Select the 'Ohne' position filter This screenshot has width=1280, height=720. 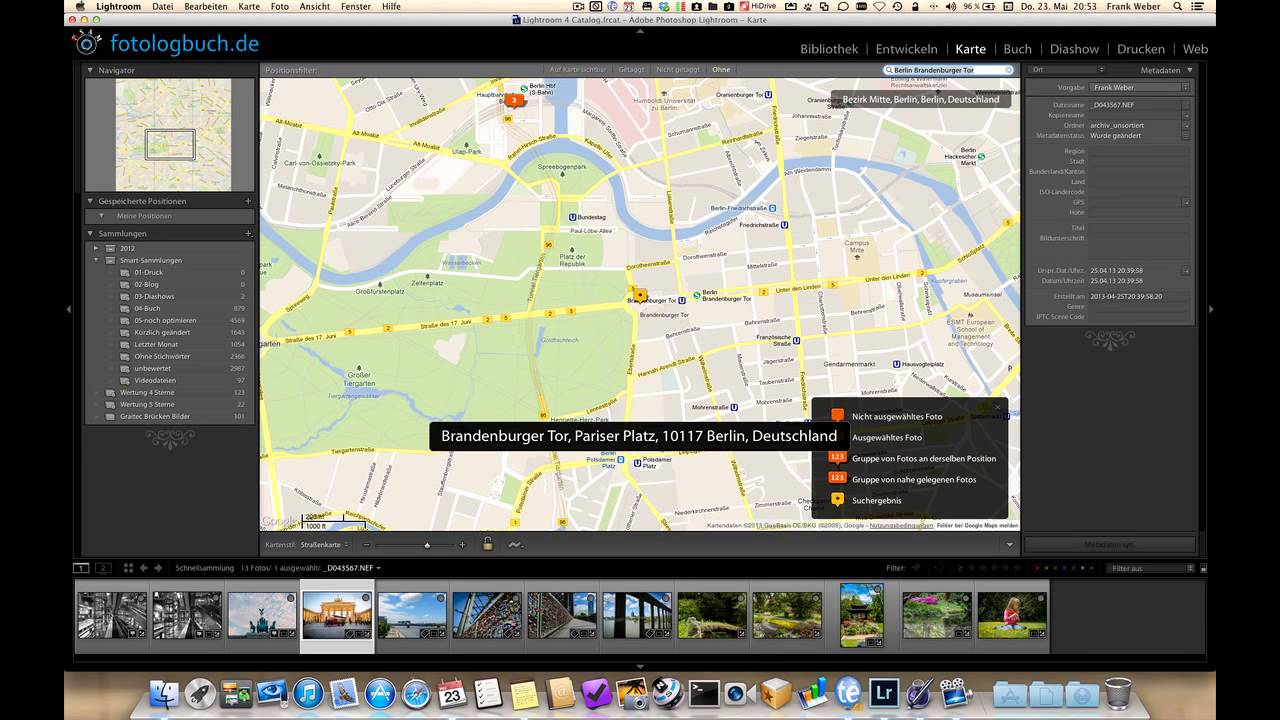(x=721, y=70)
